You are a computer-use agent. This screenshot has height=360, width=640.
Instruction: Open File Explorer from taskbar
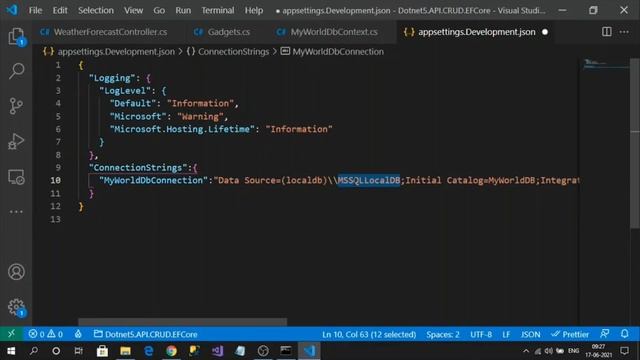point(125,351)
